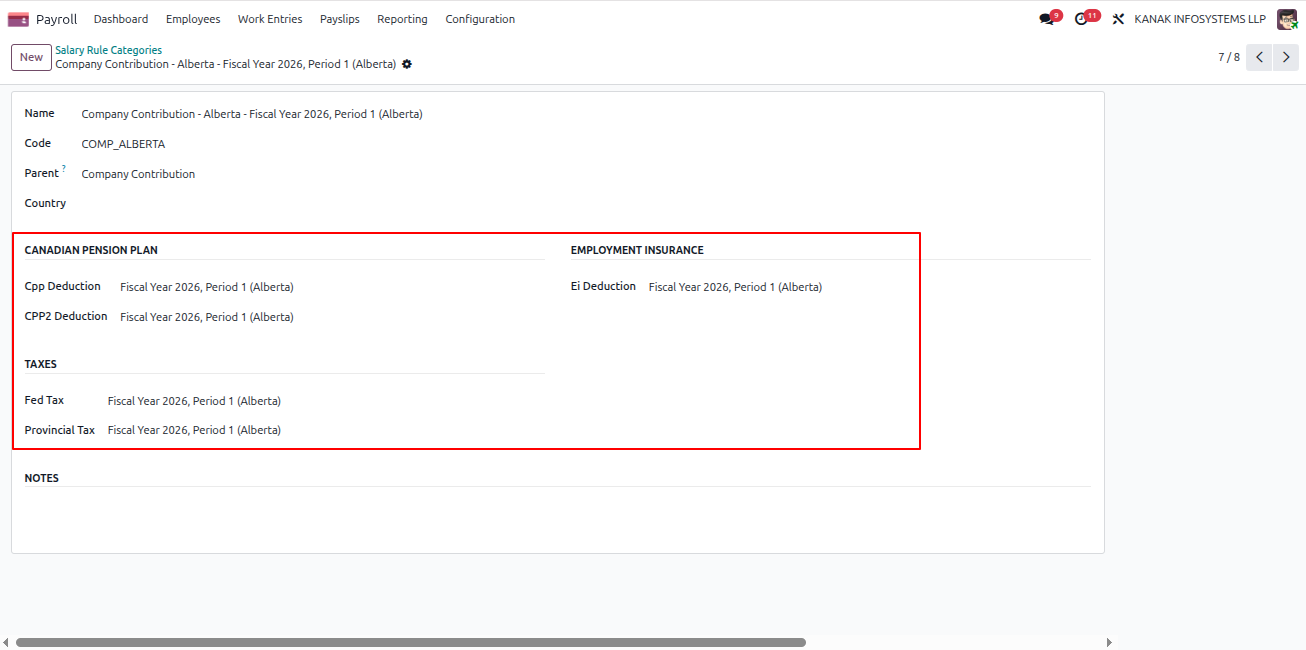Open the Reporting menu
The height and width of the screenshot is (650, 1306).
402,19
